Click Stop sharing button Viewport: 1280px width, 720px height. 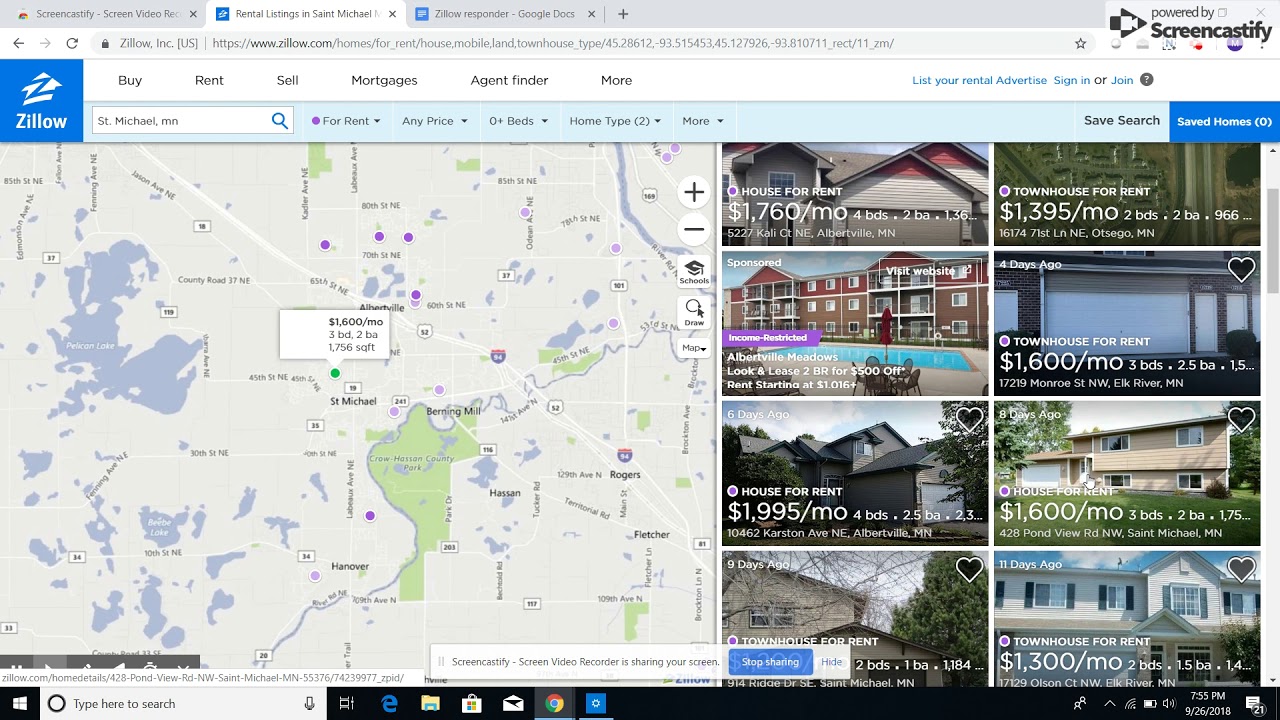770,662
